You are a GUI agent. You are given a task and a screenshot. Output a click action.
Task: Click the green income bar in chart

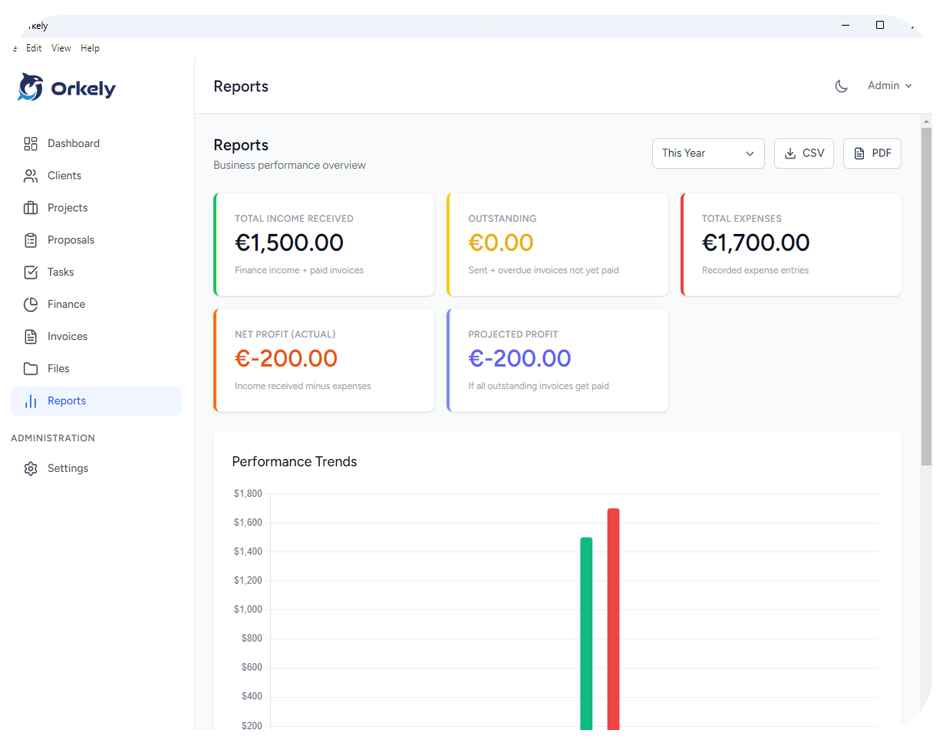pos(586,633)
